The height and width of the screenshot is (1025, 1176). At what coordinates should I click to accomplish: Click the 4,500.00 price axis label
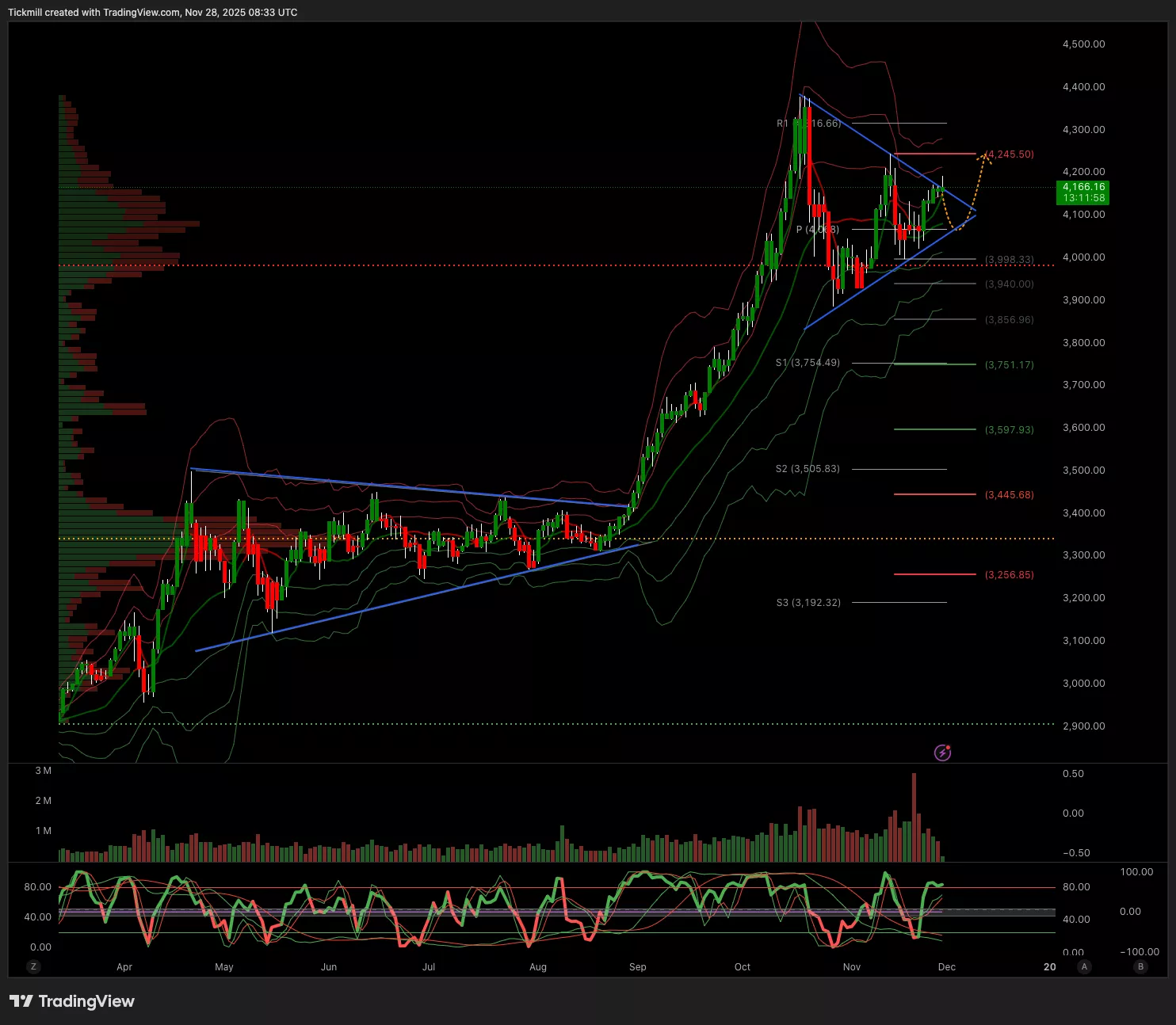coord(1083,44)
